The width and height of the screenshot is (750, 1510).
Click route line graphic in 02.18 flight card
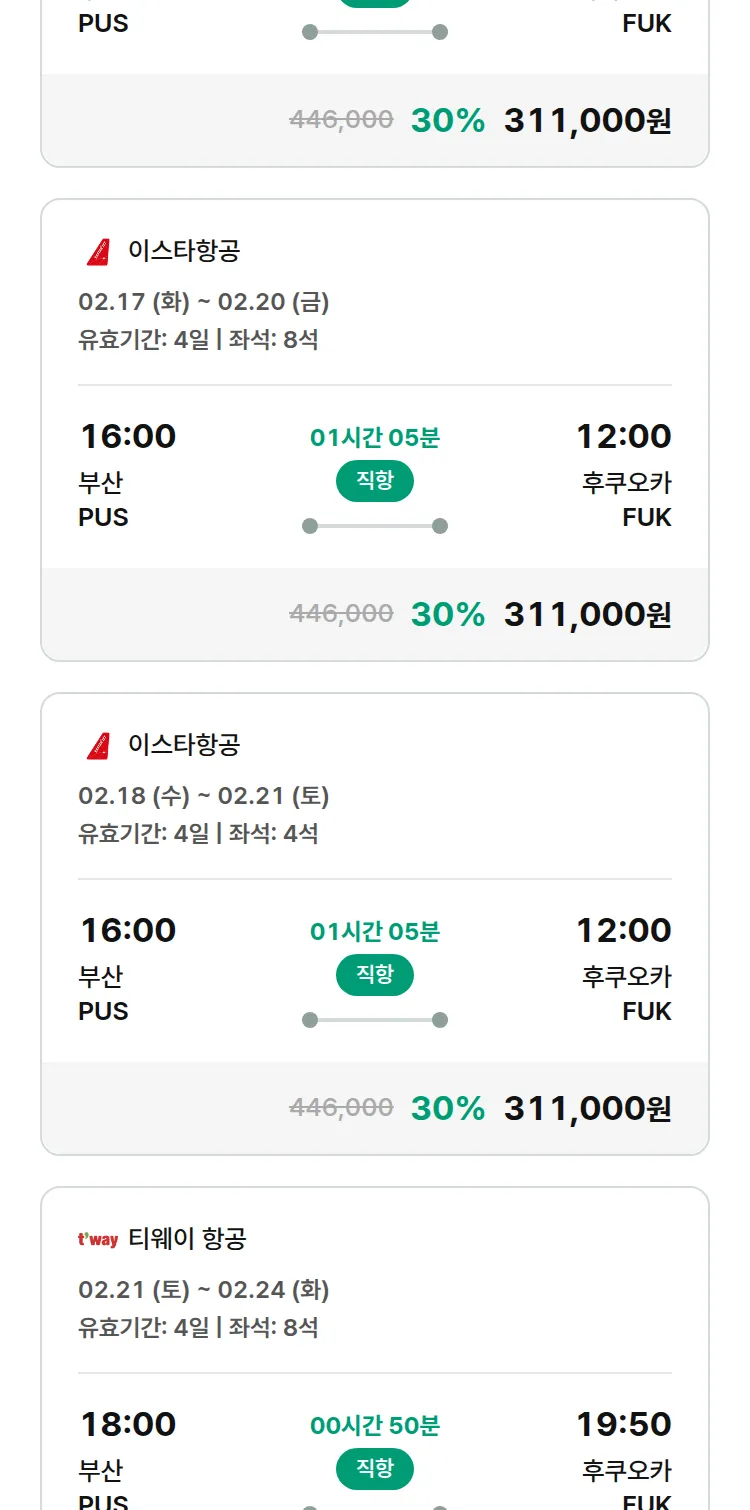click(x=375, y=1020)
